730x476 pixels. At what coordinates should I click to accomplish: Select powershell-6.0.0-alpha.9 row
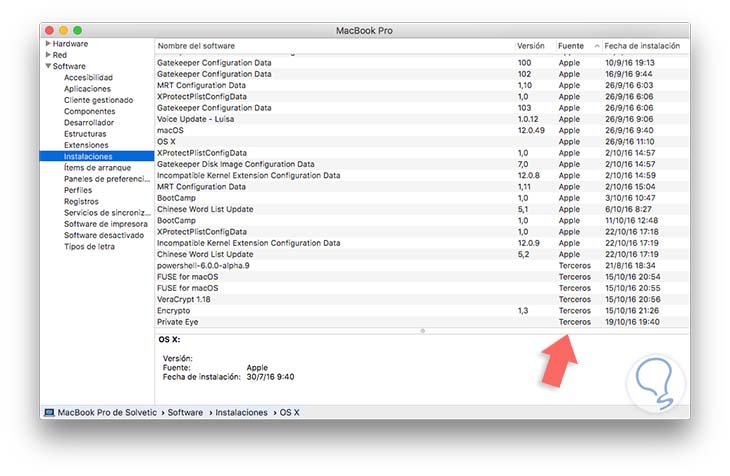(422, 265)
